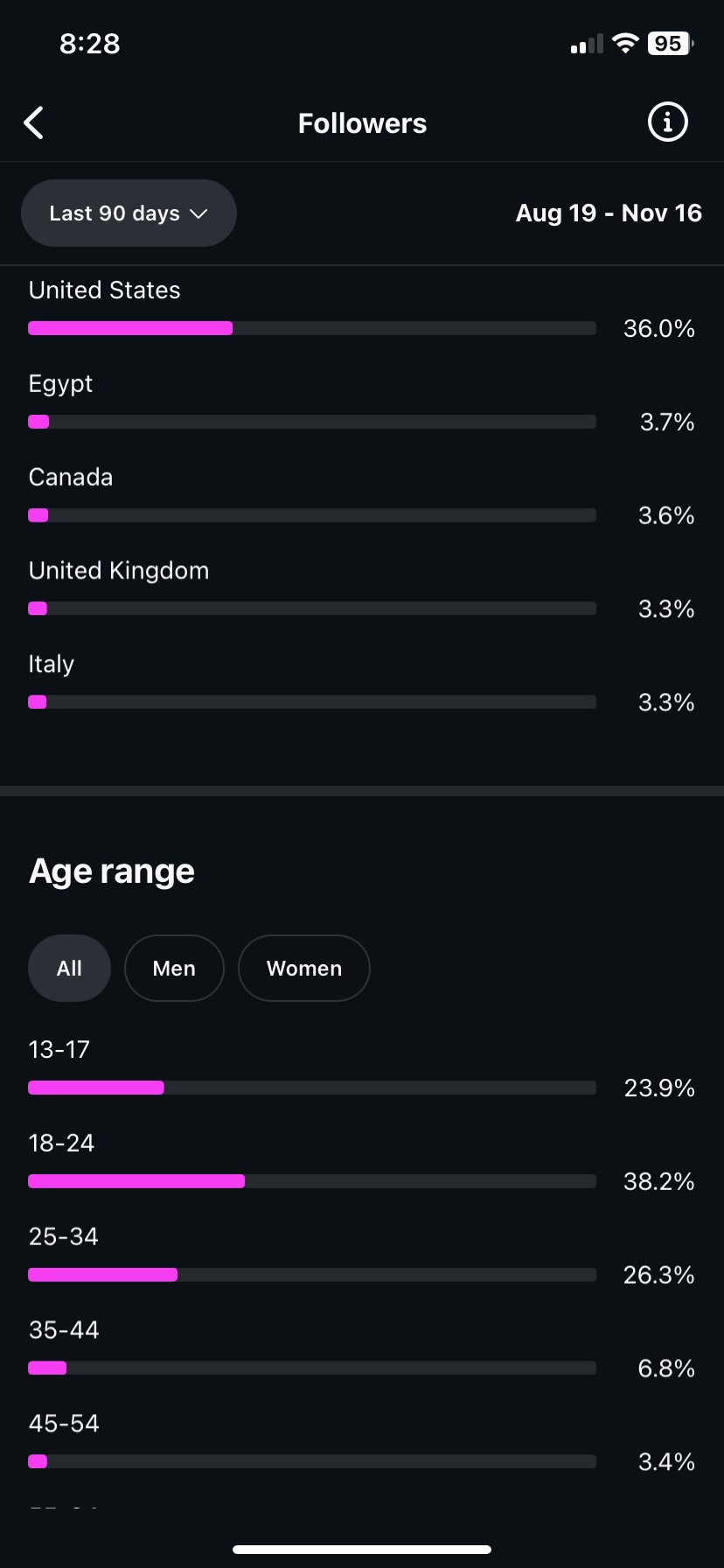Tap the back arrow icon

(x=34, y=123)
